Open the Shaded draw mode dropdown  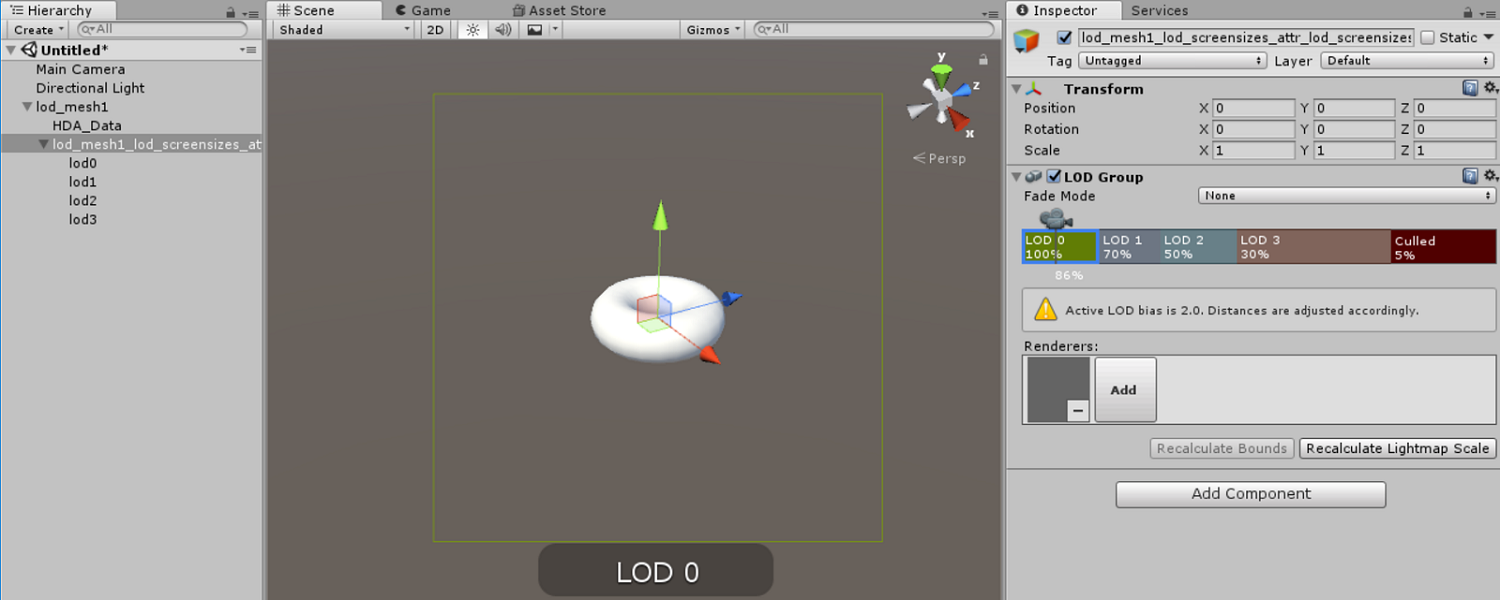point(343,30)
